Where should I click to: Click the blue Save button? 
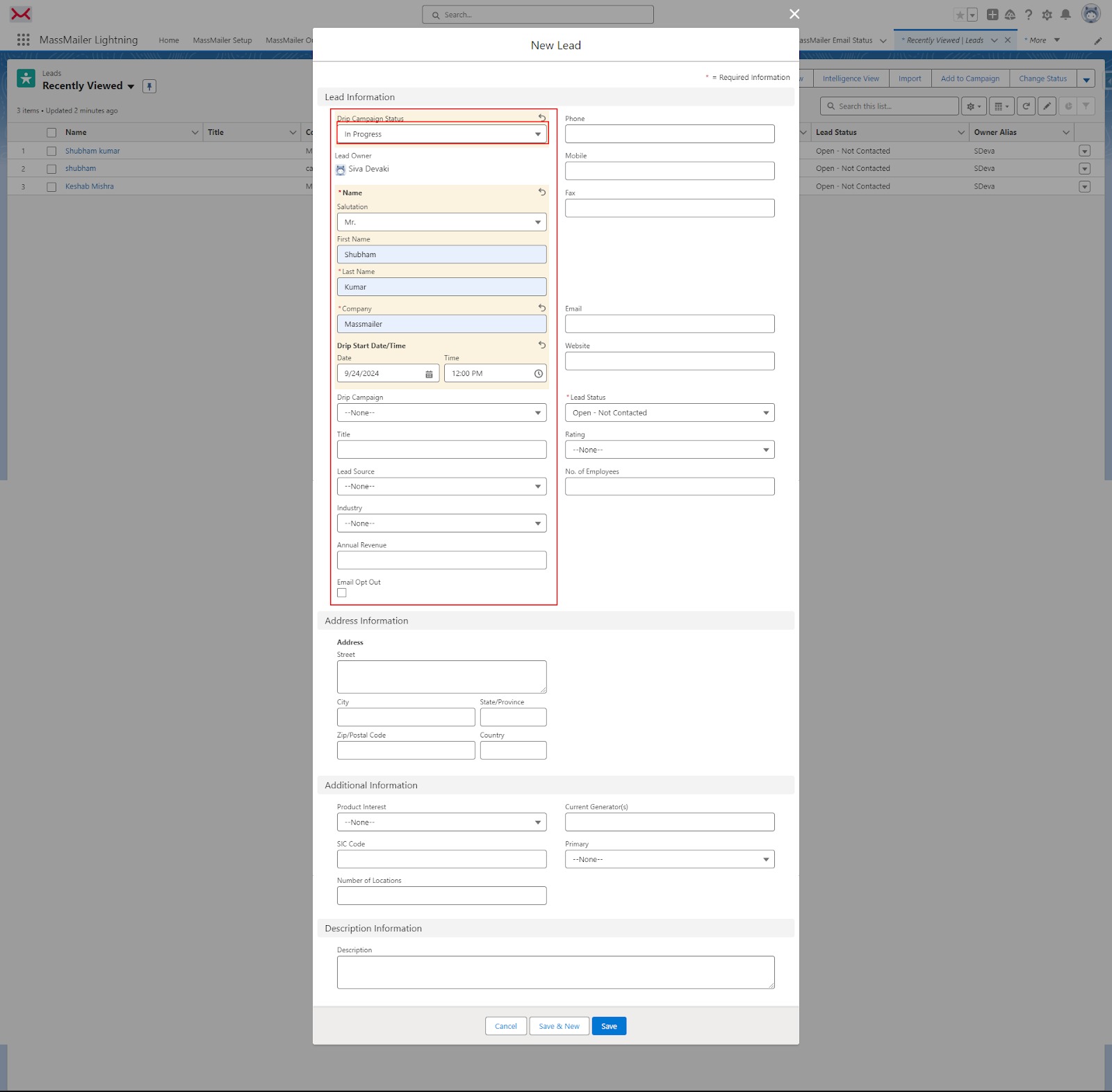pyautogui.click(x=610, y=1026)
